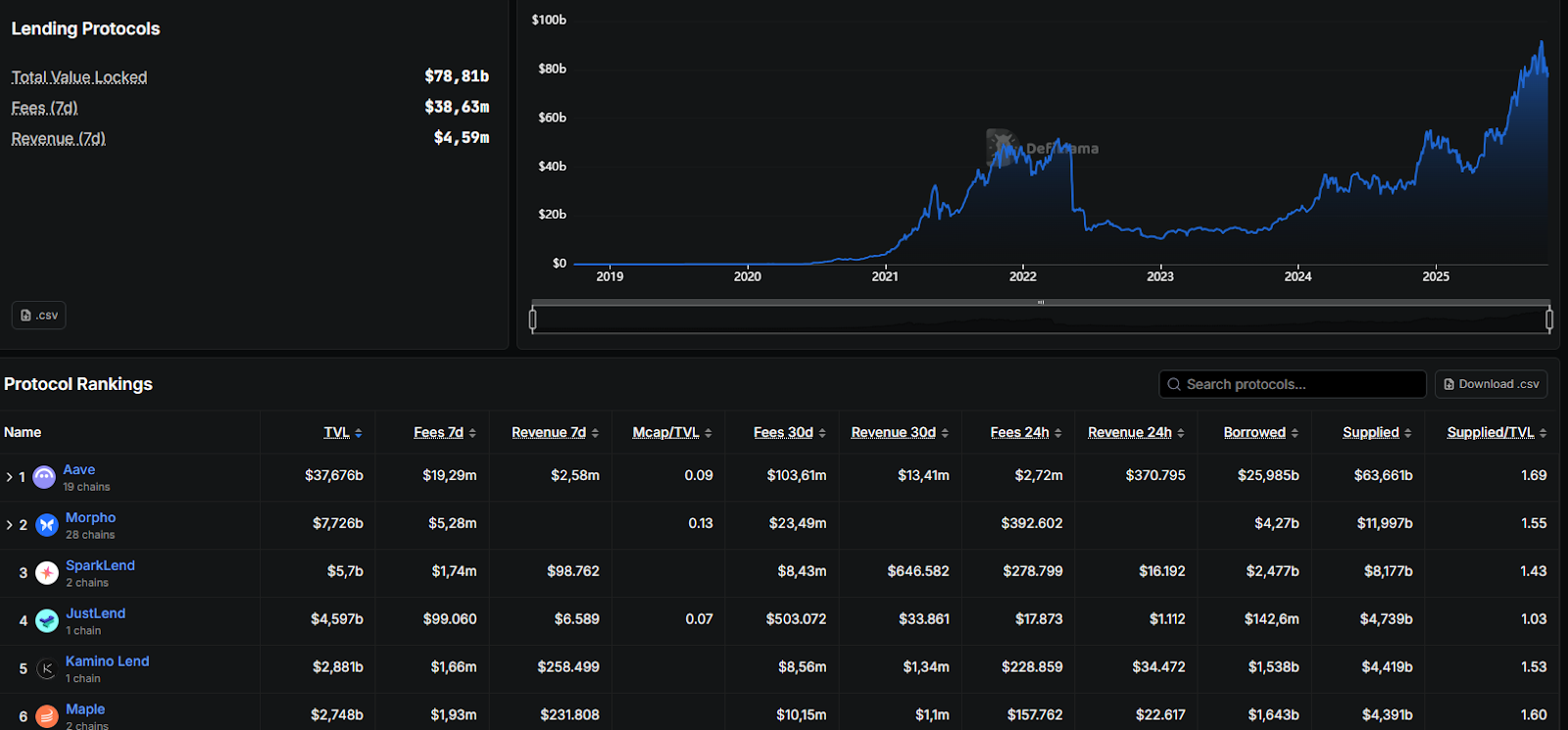Click the Aave protocol logo icon
Viewport: 1568px width, 730px height.
click(44, 477)
